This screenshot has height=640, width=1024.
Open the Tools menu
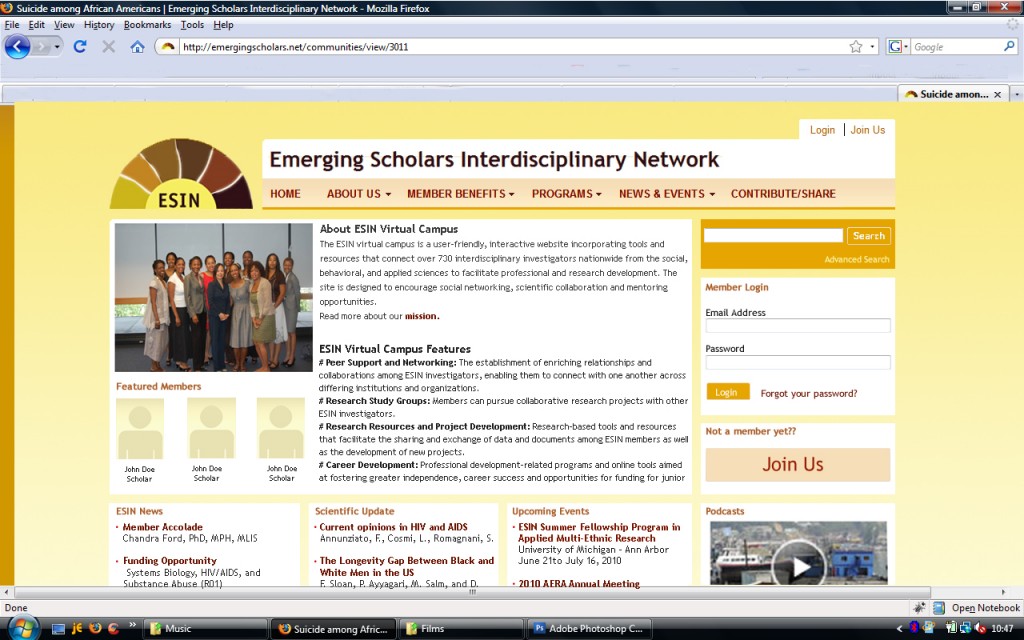[192, 25]
